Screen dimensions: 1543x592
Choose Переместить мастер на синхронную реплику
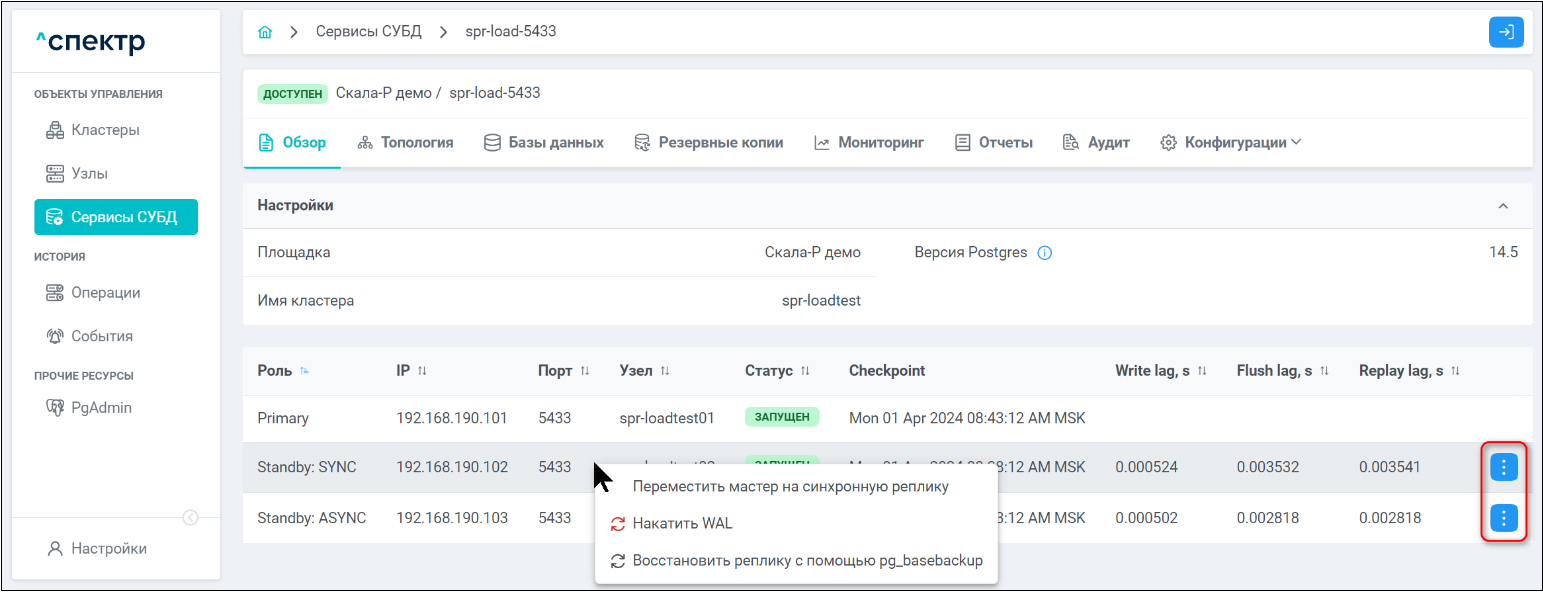pos(790,487)
